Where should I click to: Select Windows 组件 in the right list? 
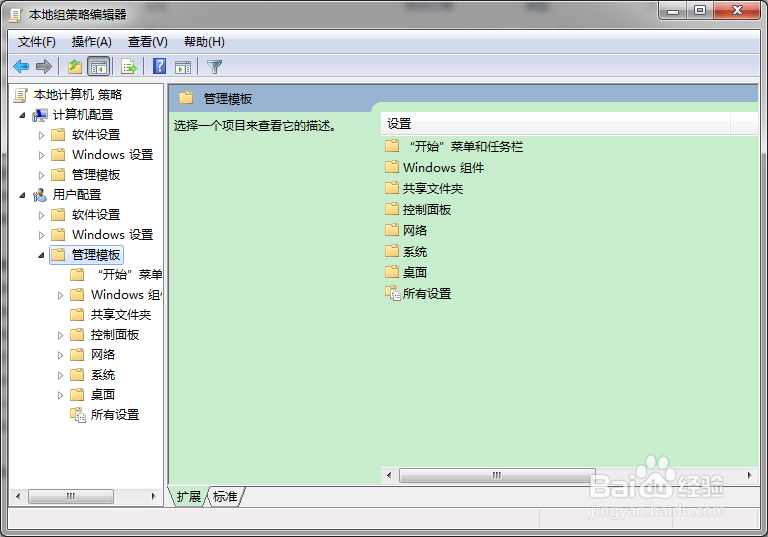click(x=443, y=168)
